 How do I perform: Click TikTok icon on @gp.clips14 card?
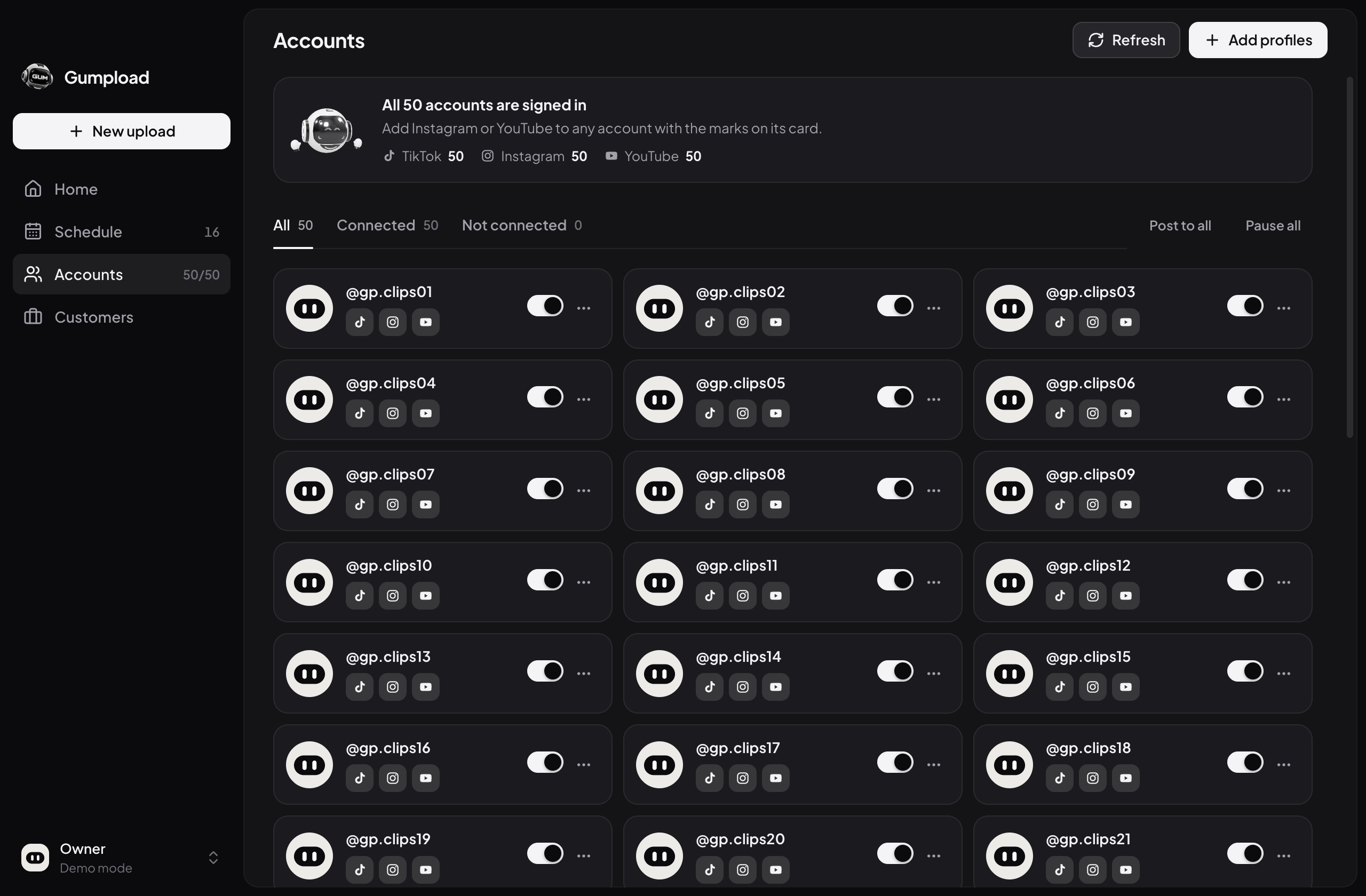[710, 686]
